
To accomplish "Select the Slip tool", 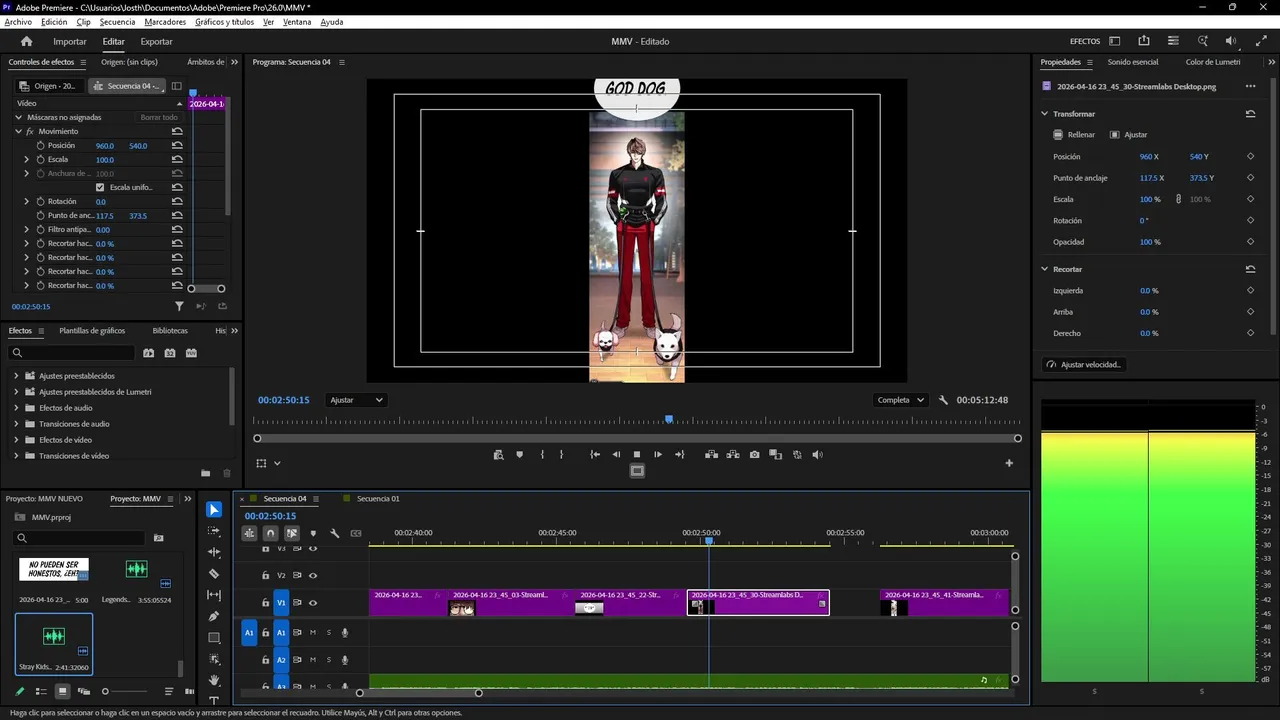I will coord(214,595).
